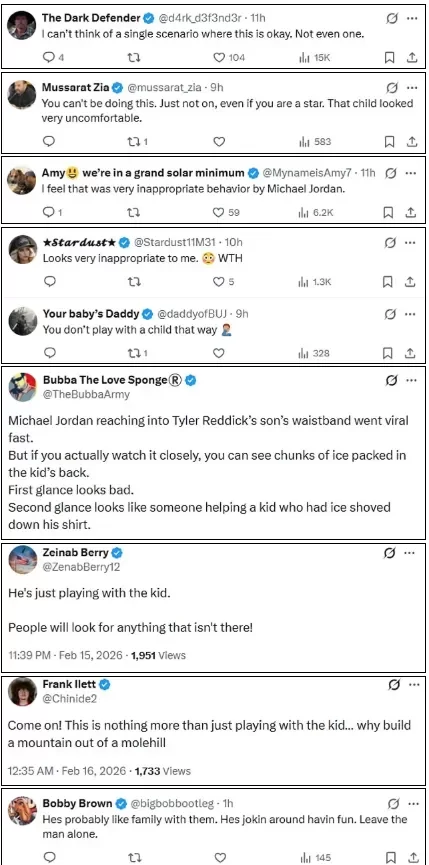
Task: Like Stardust's tweet with 5 likes
Action: (219, 282)
